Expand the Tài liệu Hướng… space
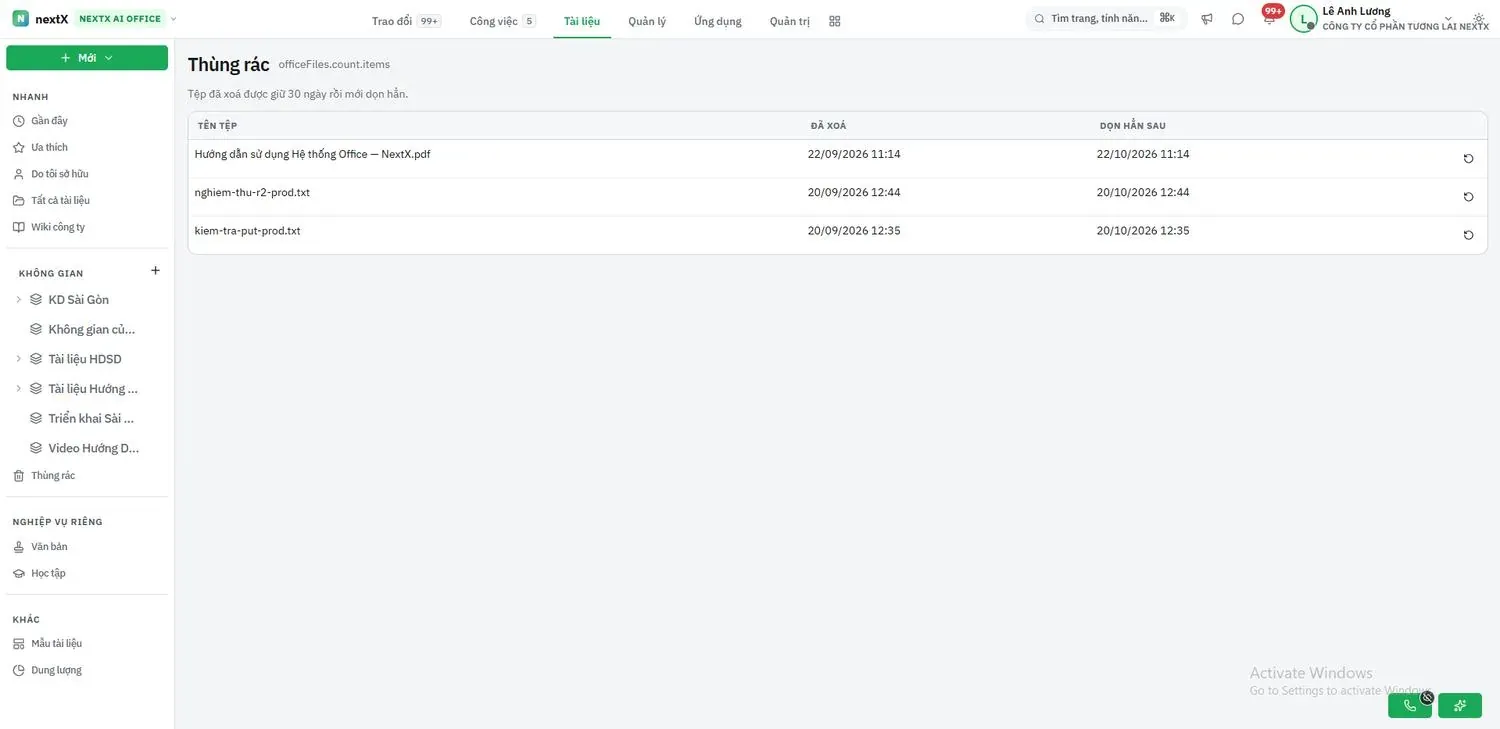Screen dimensions: 1500x729 point(18,389)
